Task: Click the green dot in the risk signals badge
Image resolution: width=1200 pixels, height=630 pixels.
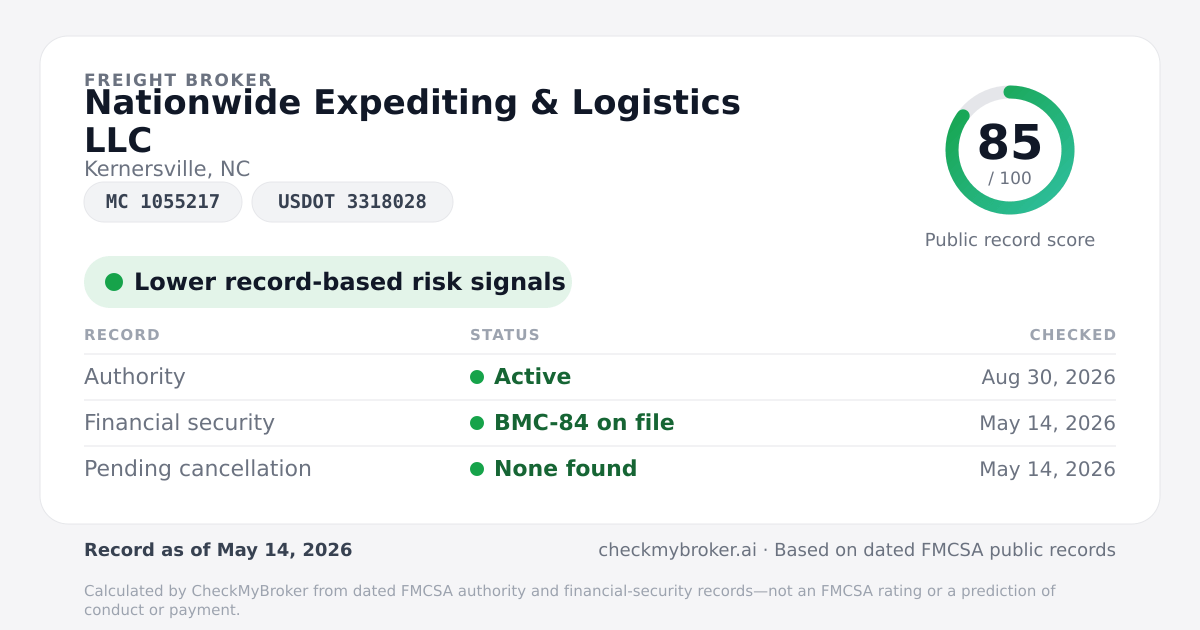Action: pos(114,282)
